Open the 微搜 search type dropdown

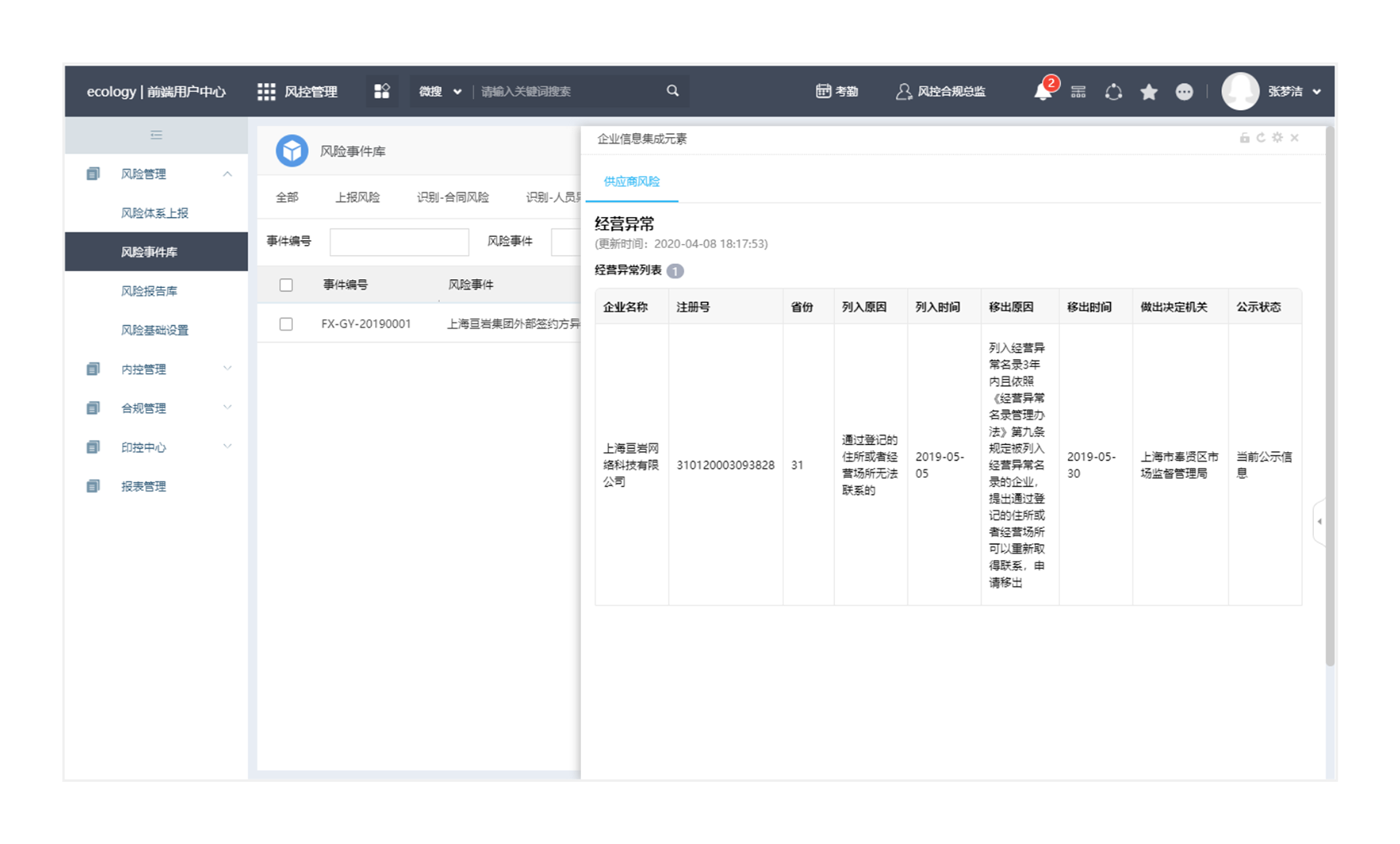pos(440,92)
